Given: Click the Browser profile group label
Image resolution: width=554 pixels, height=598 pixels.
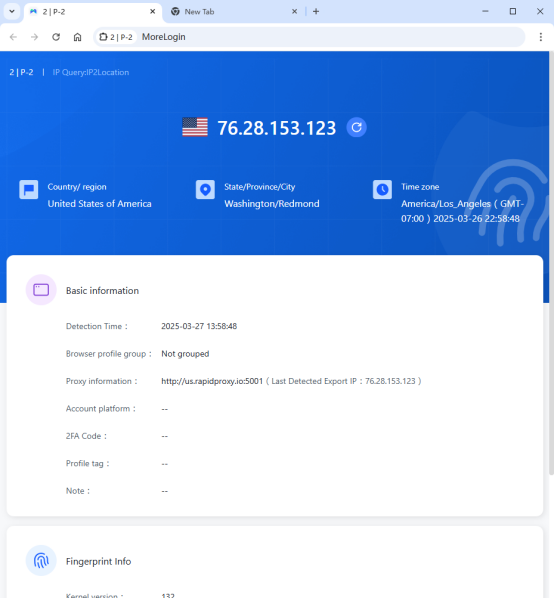Looking at the screenshot, I should click(109, 354).
